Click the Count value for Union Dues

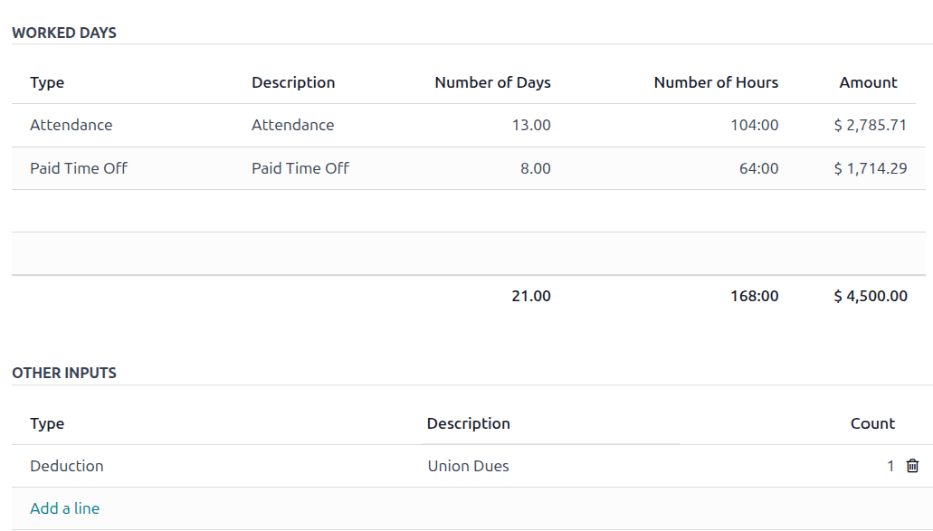pyautogui.click(x=889, y=466)
